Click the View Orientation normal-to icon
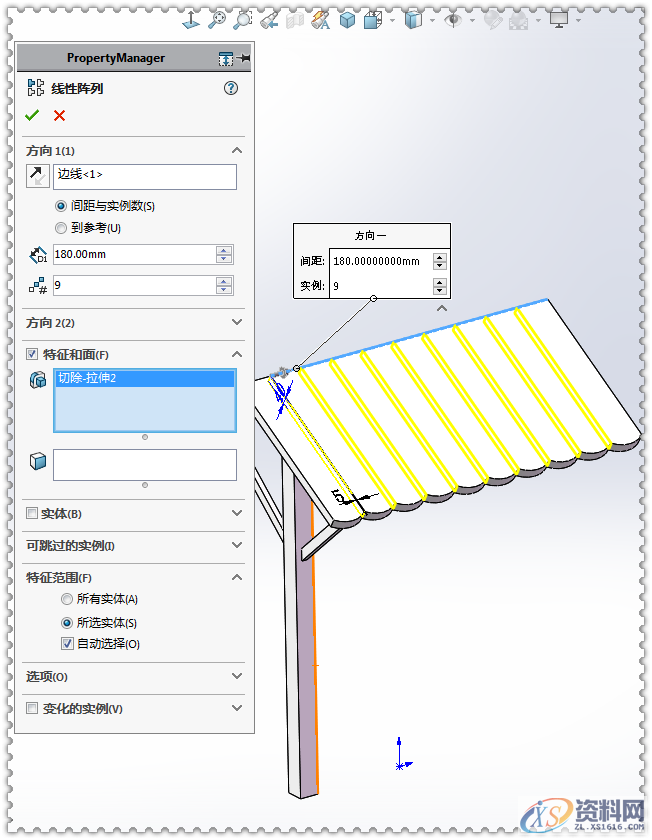The height and width of the screenshot is (840, 652). [x=191, y=20]
